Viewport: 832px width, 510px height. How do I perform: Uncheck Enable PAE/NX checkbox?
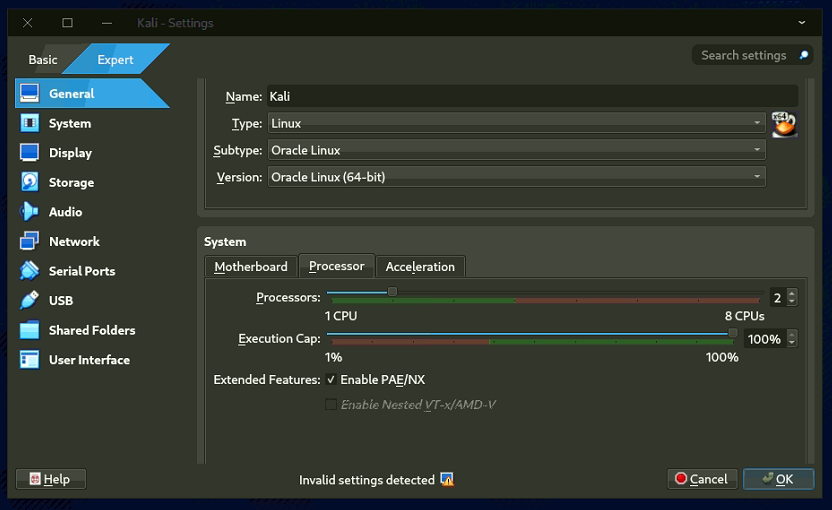click(331, 380)
